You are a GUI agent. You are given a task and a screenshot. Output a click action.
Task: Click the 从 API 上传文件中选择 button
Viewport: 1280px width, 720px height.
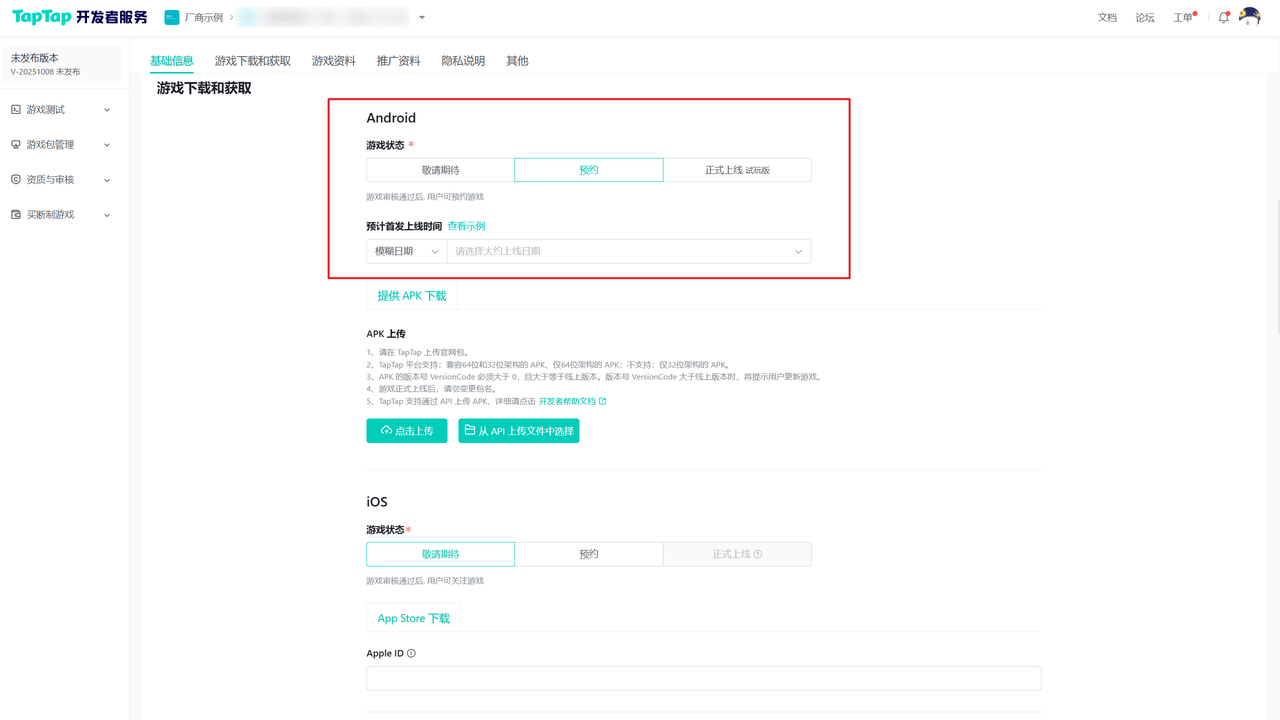coord(518,431)
